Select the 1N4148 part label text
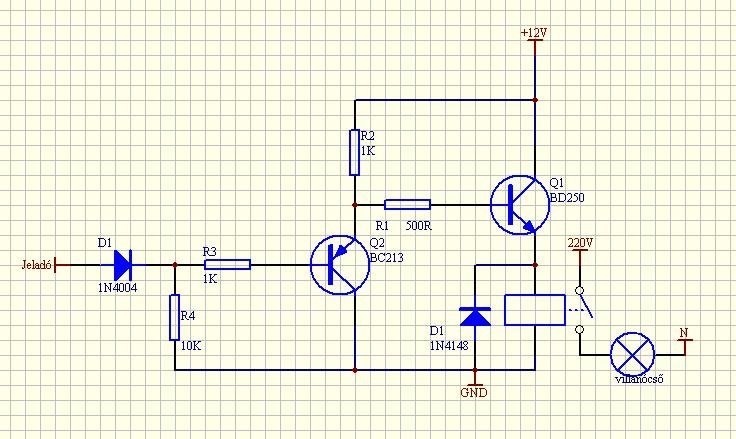This screenshot has height=439, width=736. click(x=449, y=346)
